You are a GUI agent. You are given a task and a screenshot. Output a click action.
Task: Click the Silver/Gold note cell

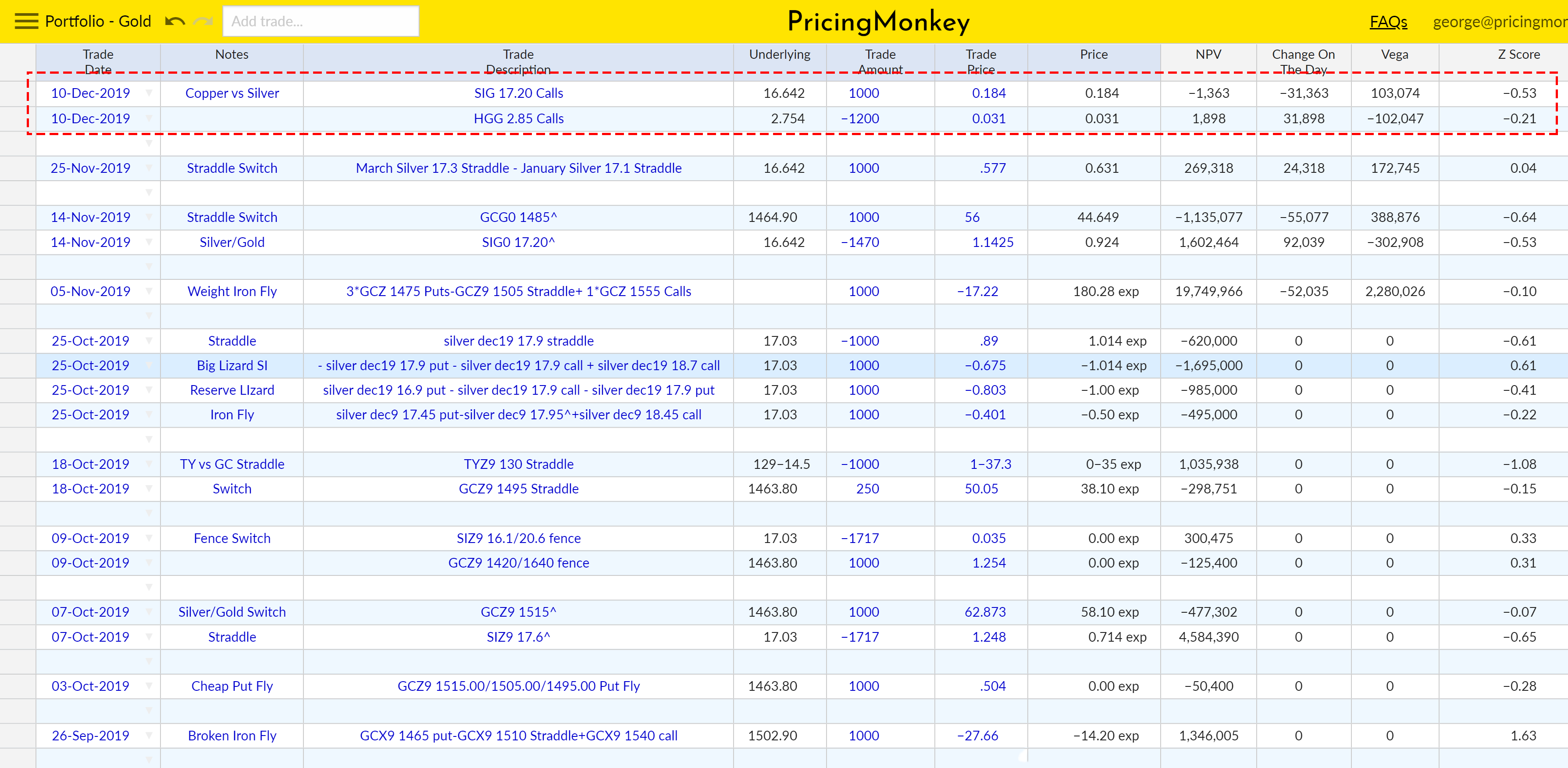click(232, 243)
